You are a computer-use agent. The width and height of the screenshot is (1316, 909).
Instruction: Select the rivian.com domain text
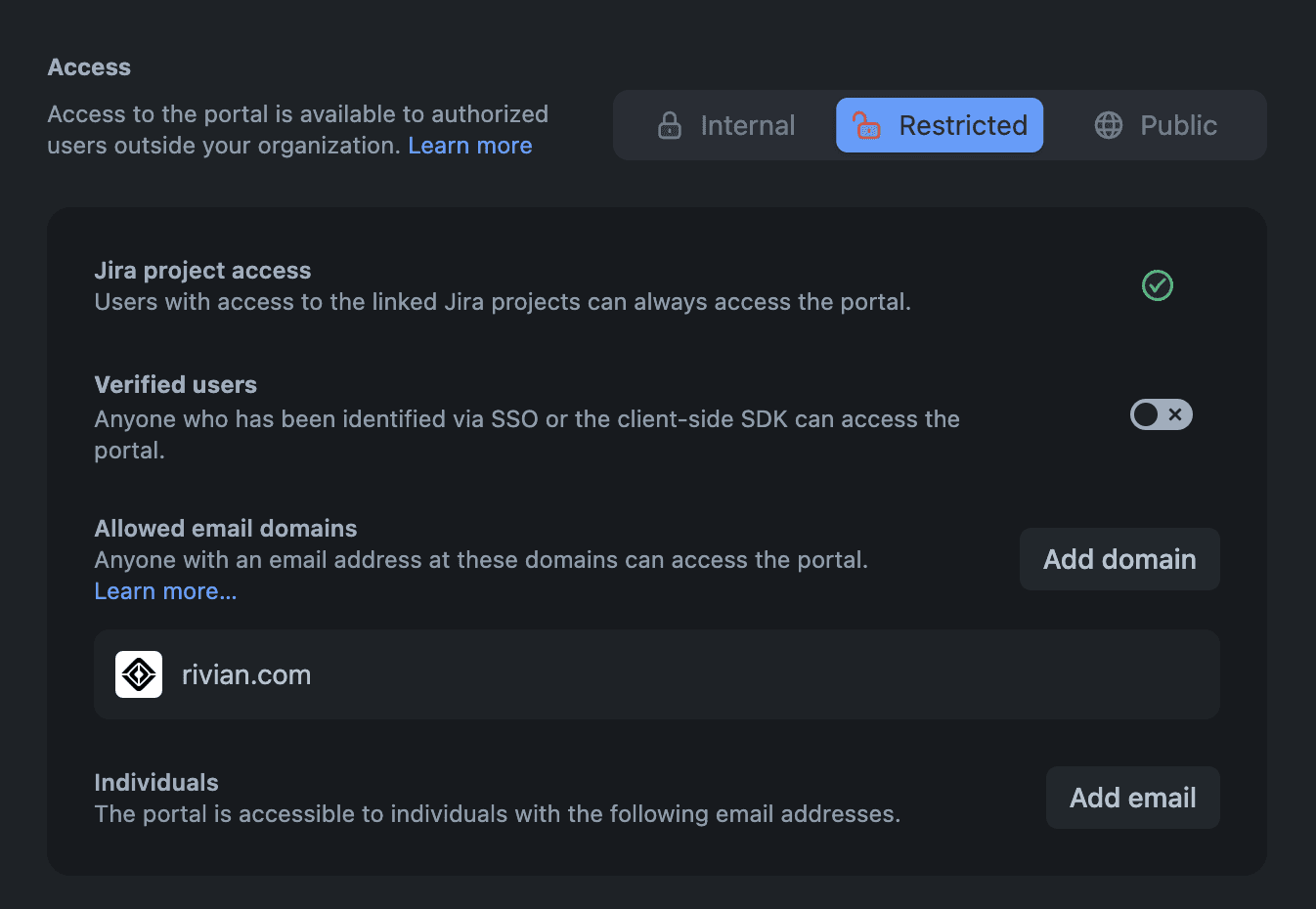click(x=246, y=674)
